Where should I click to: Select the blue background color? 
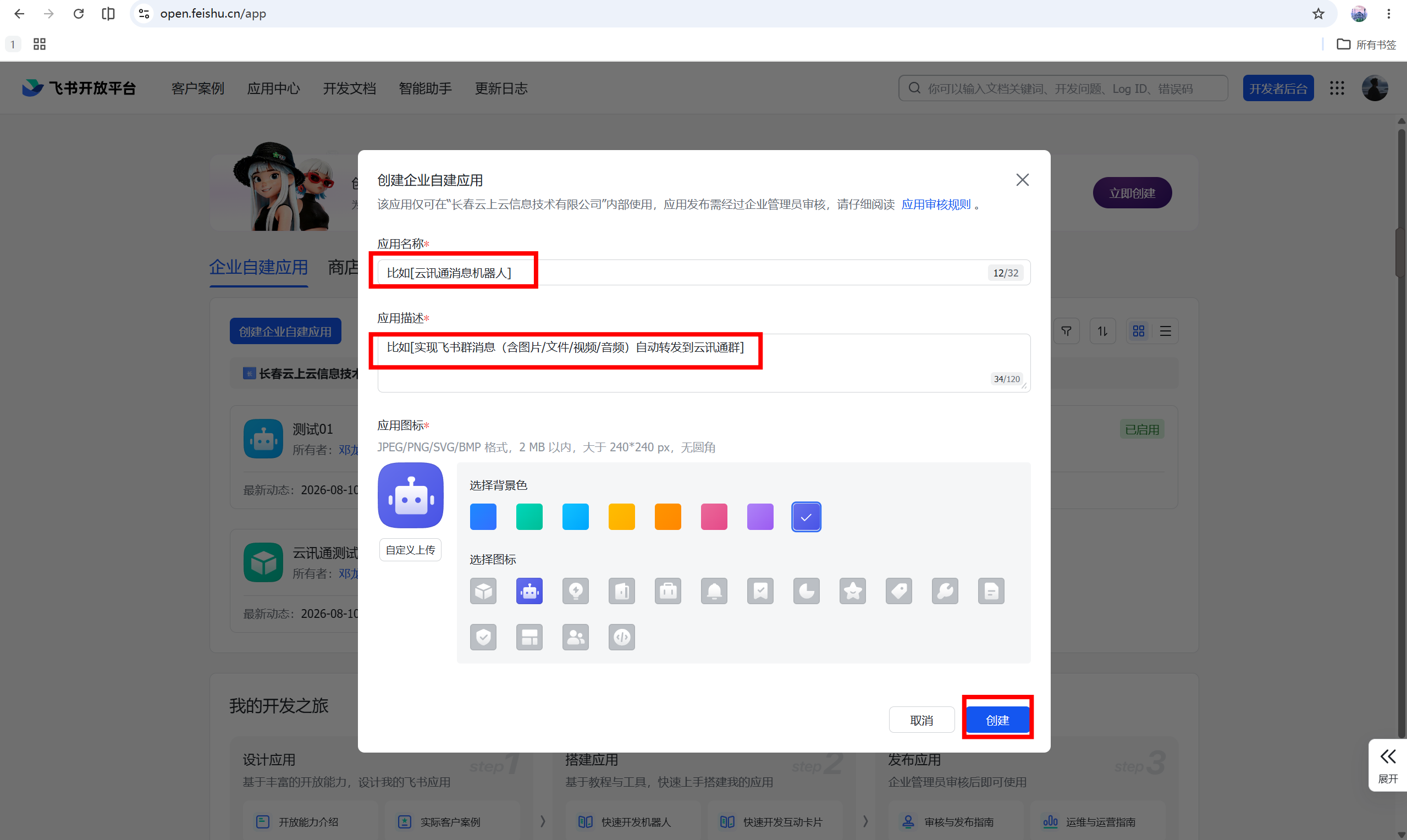pos(483,517)
